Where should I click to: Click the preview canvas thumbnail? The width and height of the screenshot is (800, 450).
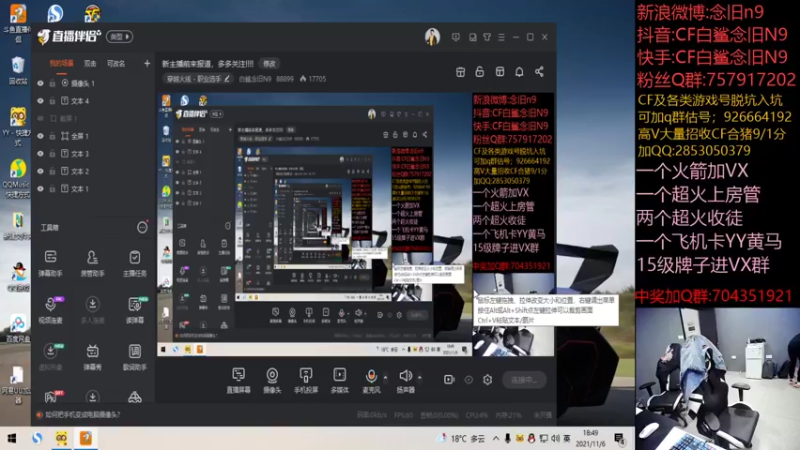click(356, 224)
